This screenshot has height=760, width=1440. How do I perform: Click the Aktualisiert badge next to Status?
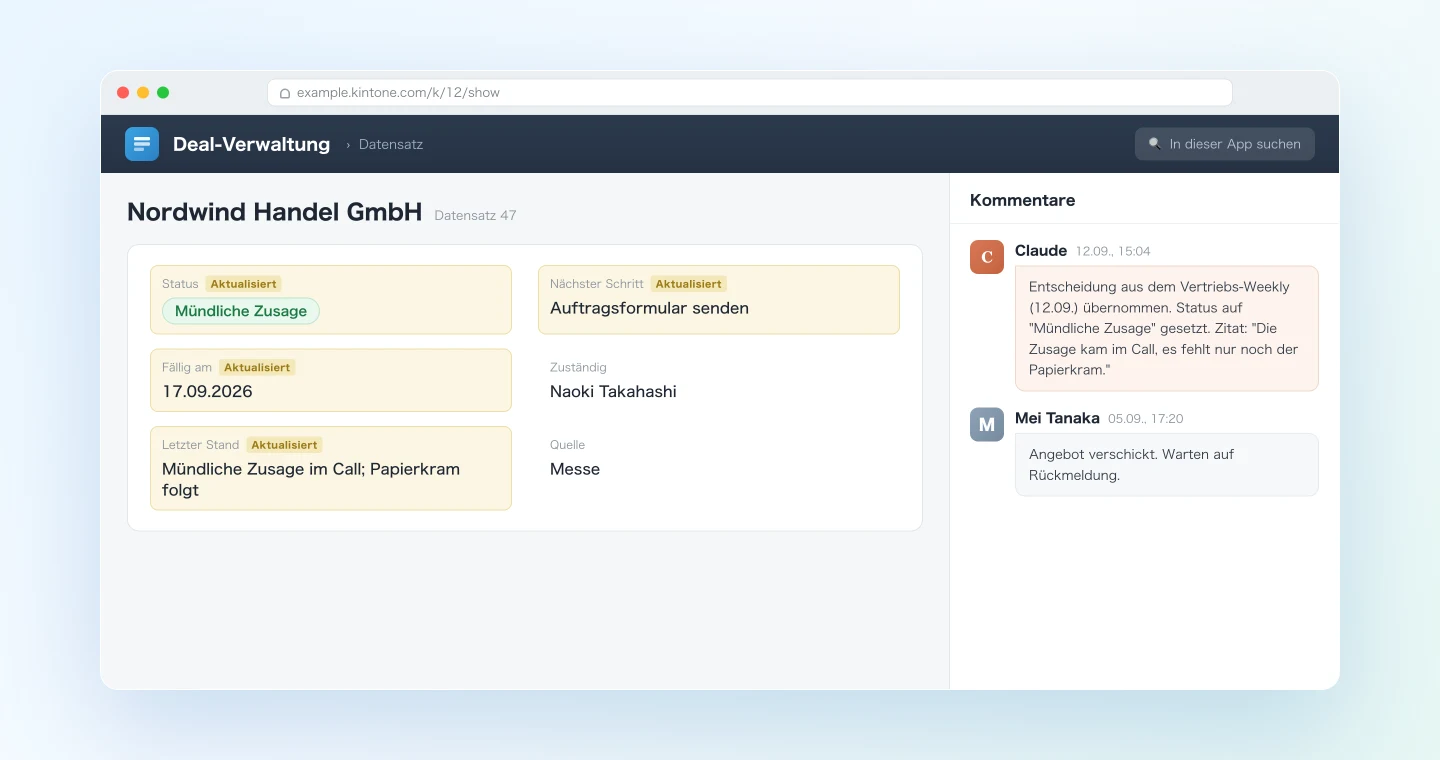point(244,284)
